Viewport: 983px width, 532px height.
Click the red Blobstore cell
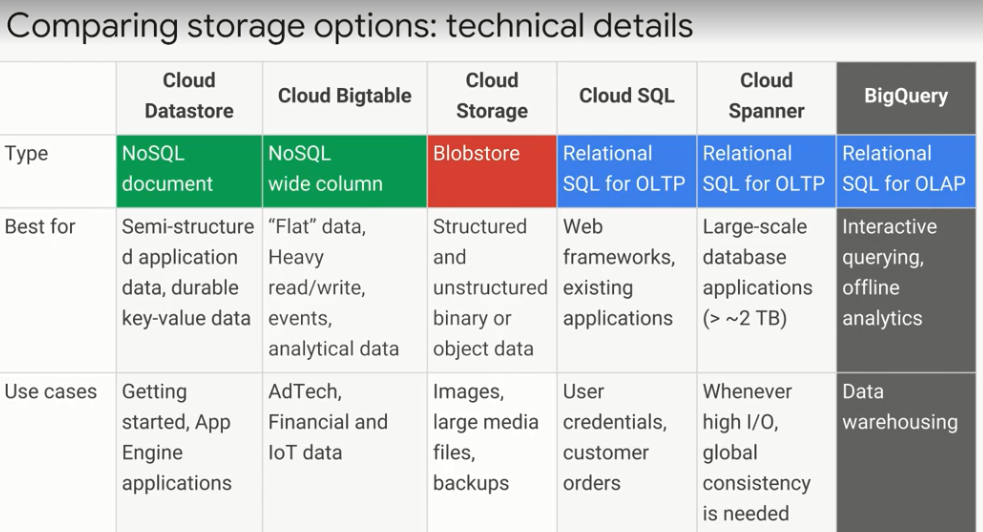tap(492, 170)
